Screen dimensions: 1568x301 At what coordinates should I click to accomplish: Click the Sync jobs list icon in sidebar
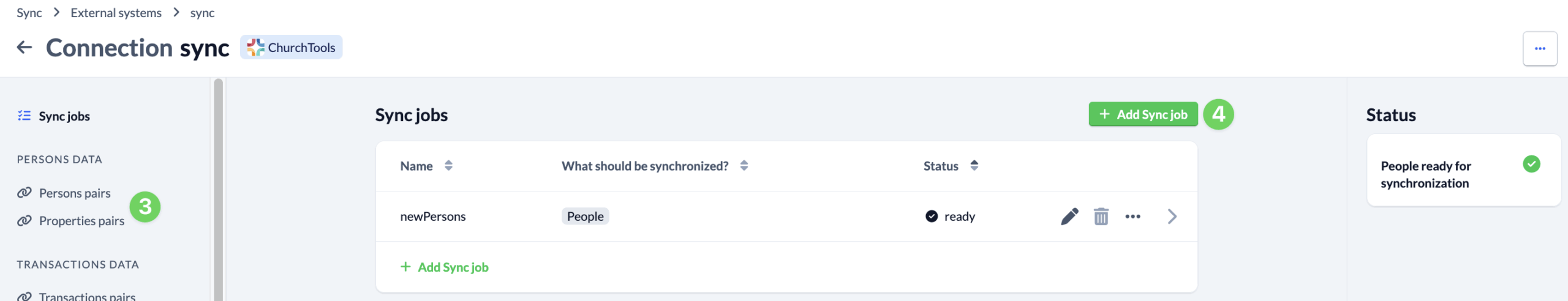pos(24,116)
